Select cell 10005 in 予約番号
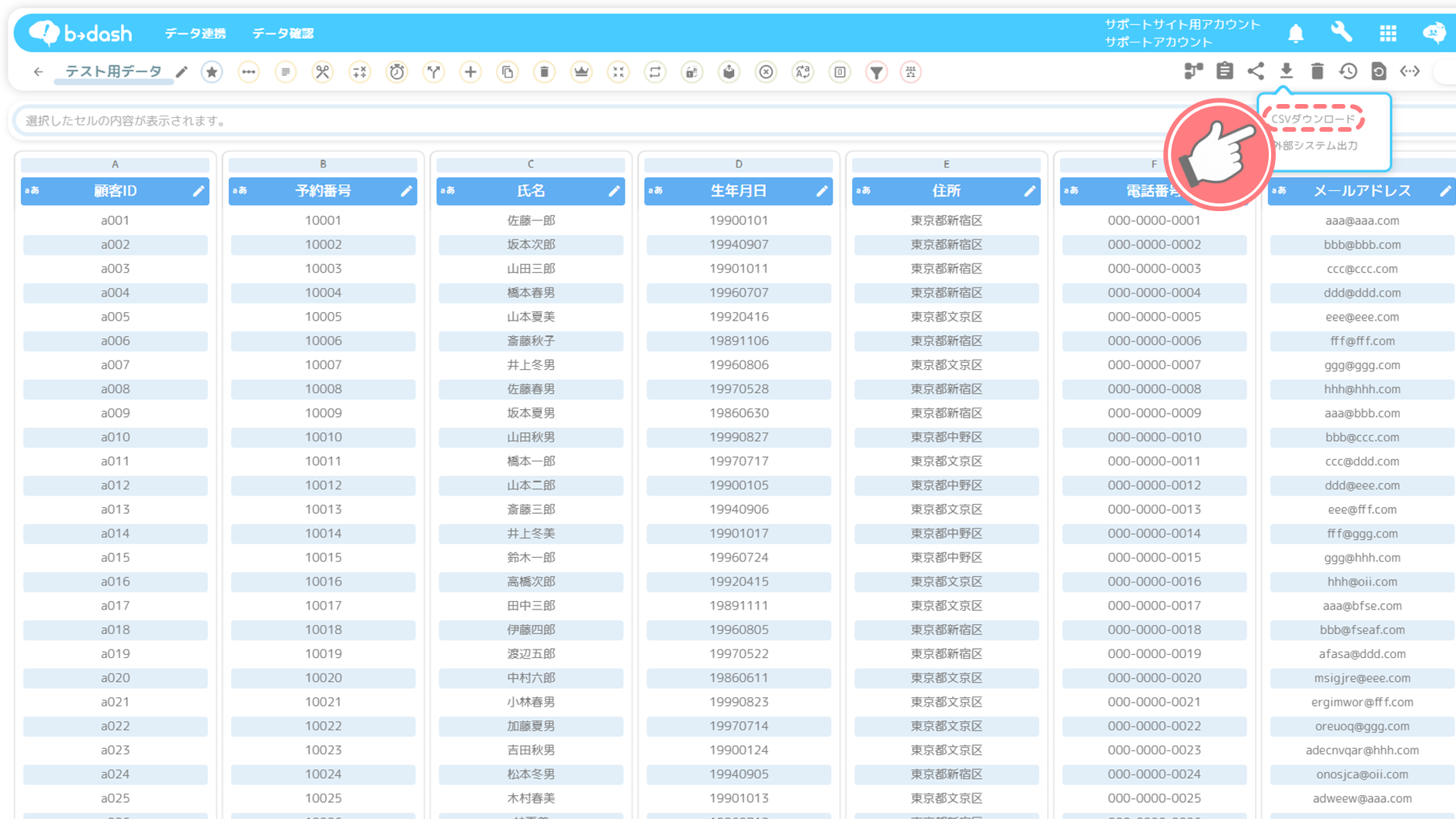 coord(323,317)
